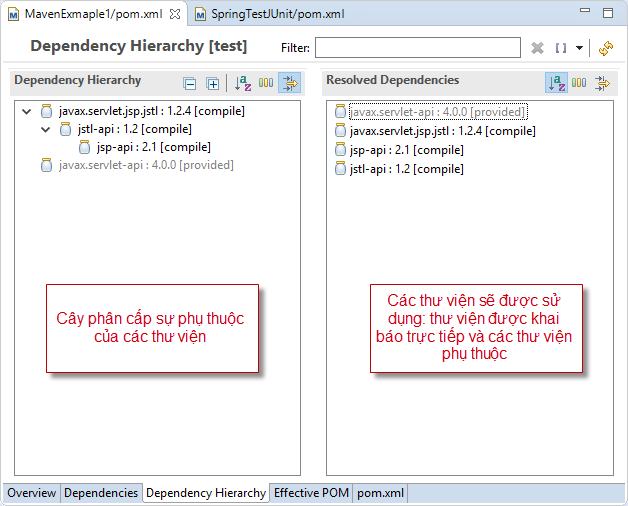Toggle sort alphabetically in Resolved Dependencies
Viewport: 628px width, 506px height.
point(556,83)
